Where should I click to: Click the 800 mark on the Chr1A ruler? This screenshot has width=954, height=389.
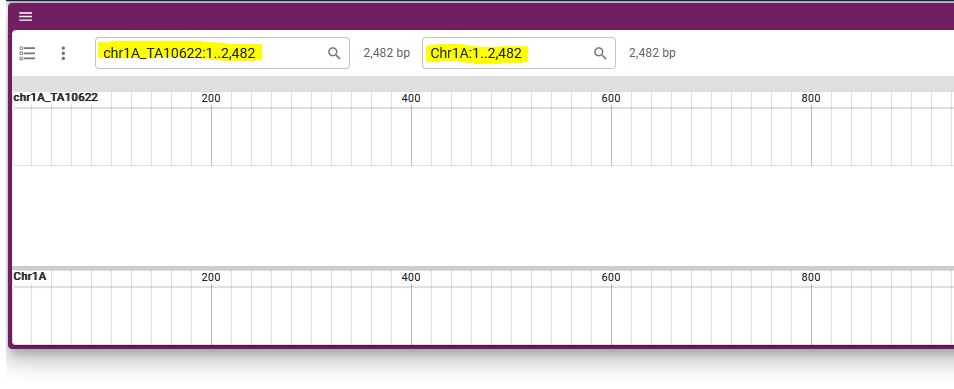point(811,277)
